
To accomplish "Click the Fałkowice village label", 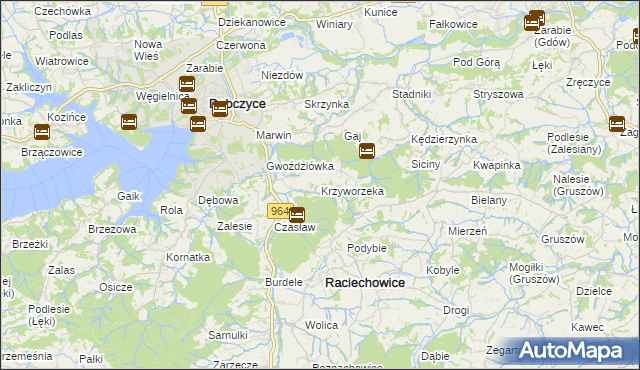I will pos(453,24).
